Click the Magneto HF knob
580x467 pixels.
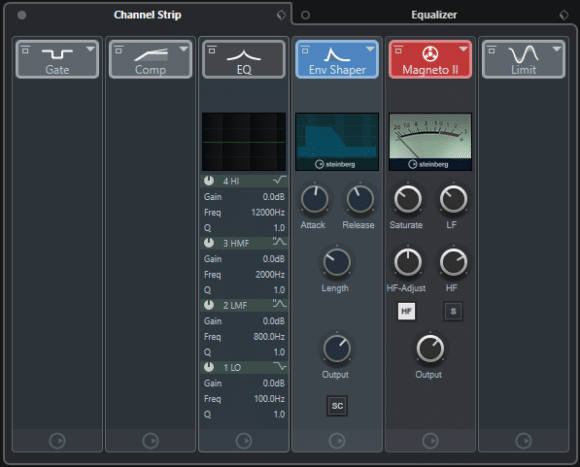click(x=453, y=262)
